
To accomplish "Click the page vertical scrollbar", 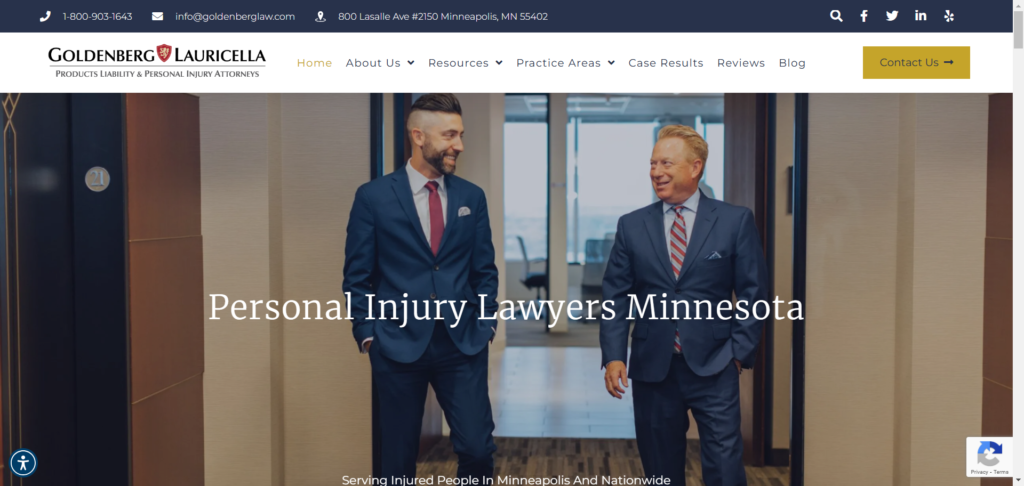I will (x=1018, y=243).
